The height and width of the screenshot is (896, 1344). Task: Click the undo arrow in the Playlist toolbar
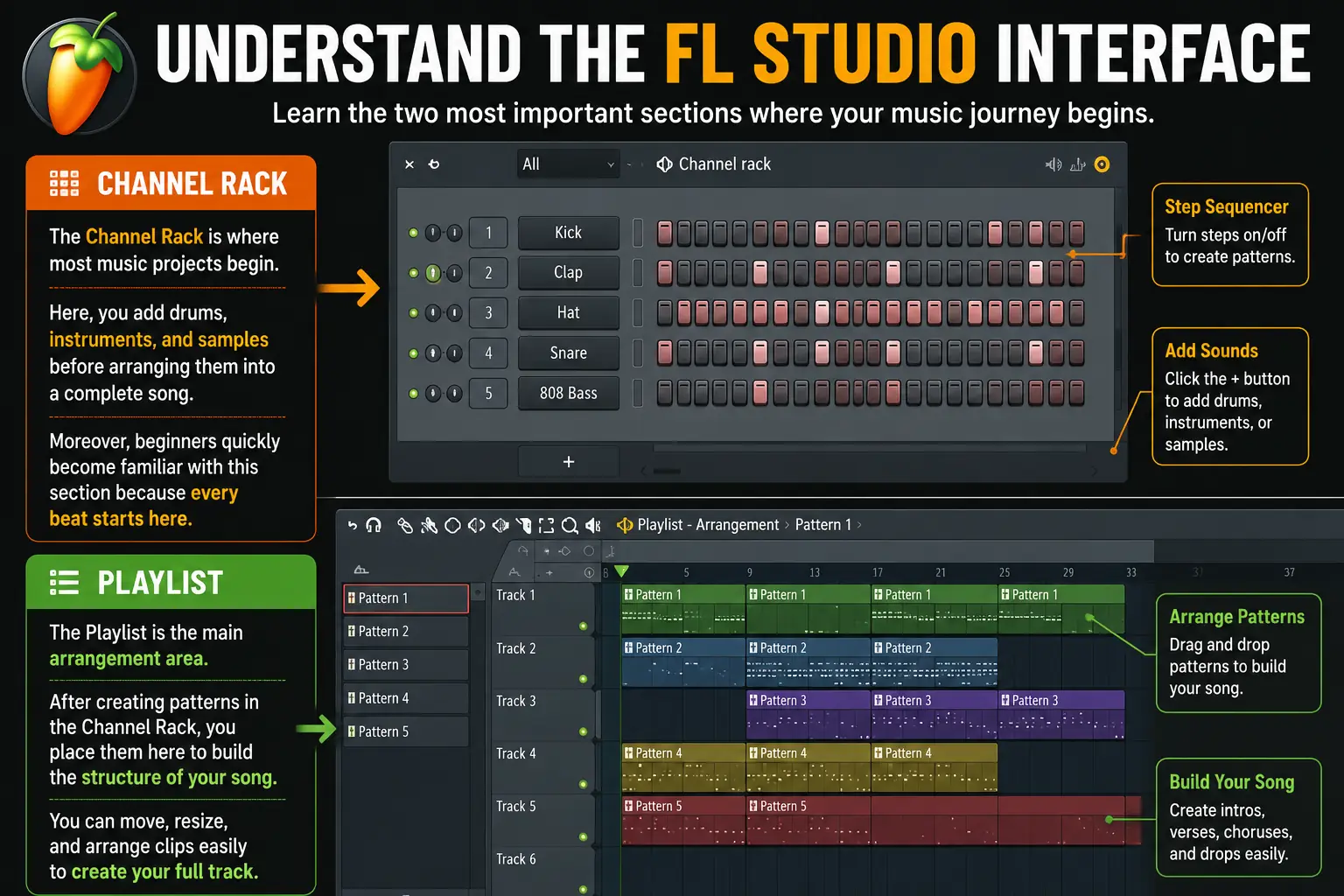click(x=353, y=525)
